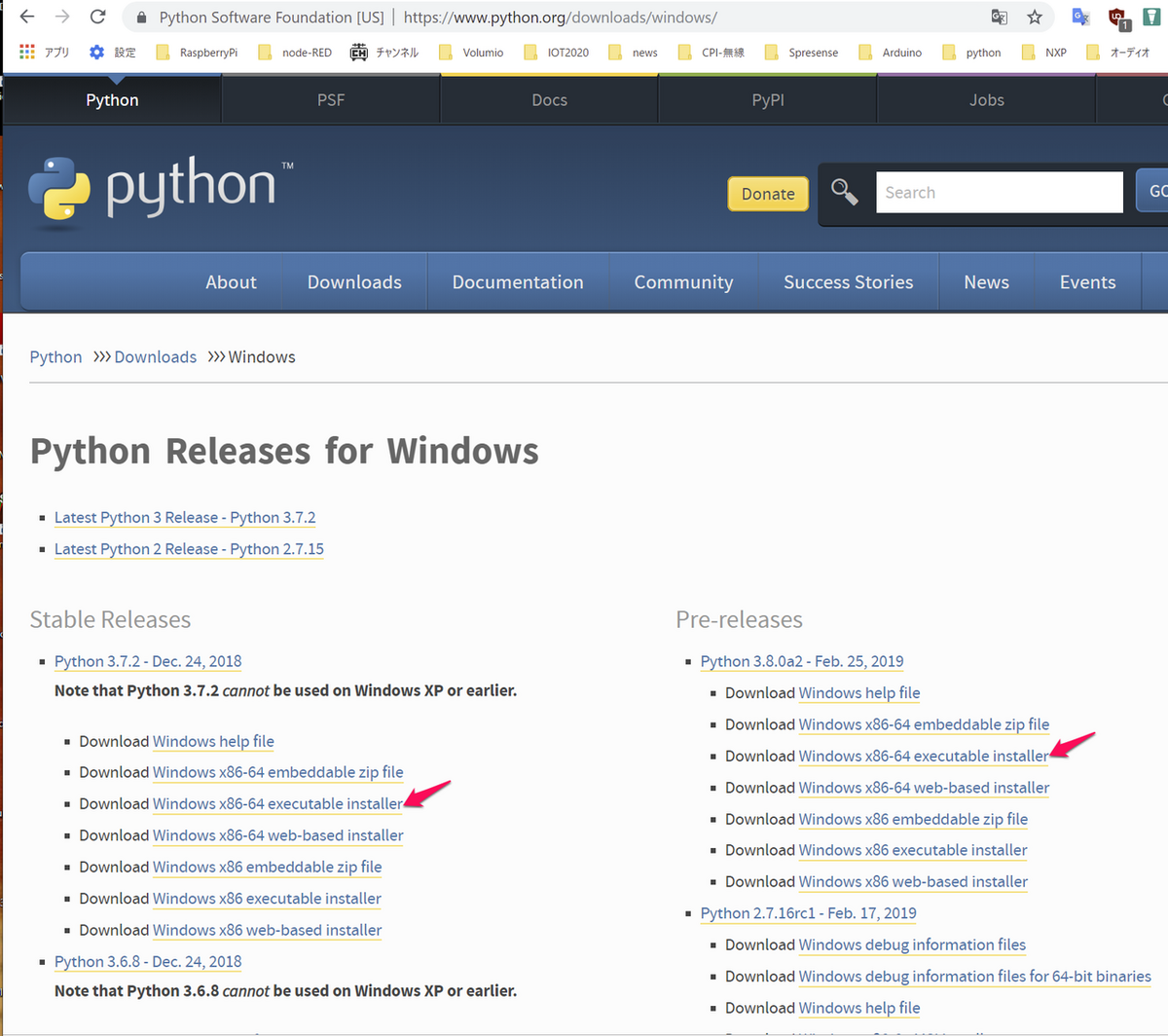
Task: Open the News menu
Action: coord(986,282)
